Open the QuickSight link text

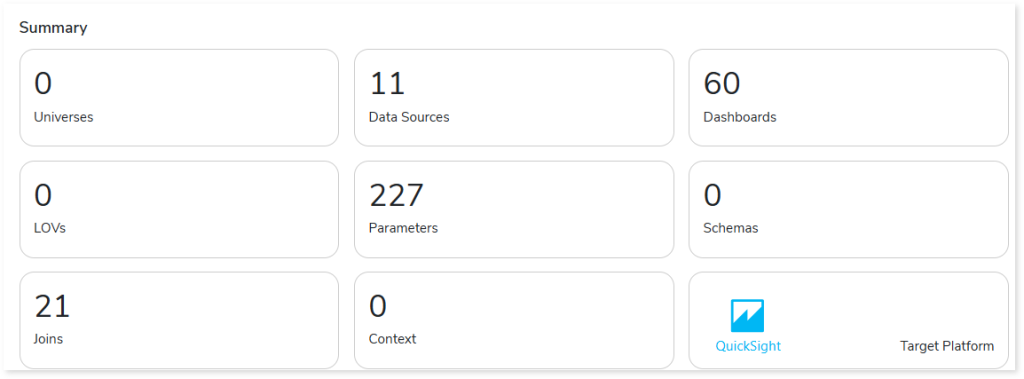pos(748,346)
